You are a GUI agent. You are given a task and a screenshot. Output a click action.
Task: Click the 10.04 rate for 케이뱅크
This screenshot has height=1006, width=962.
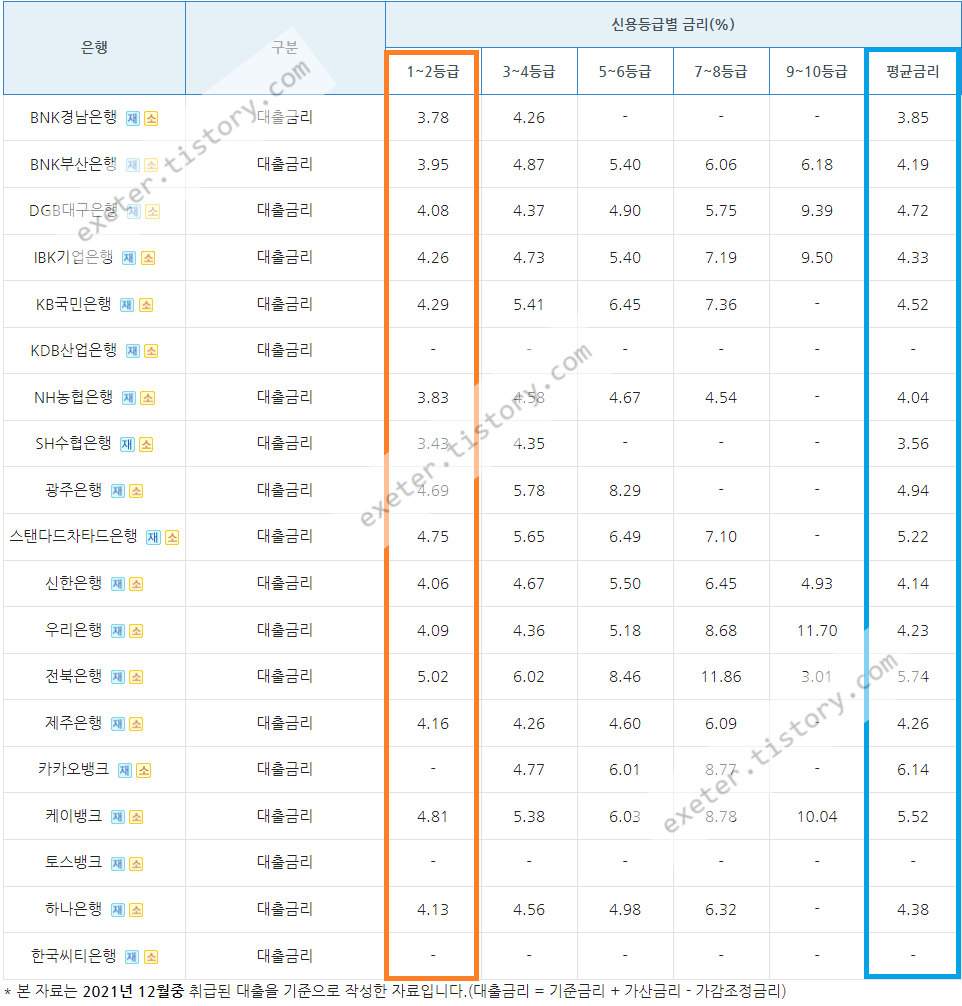pos(817,817)
